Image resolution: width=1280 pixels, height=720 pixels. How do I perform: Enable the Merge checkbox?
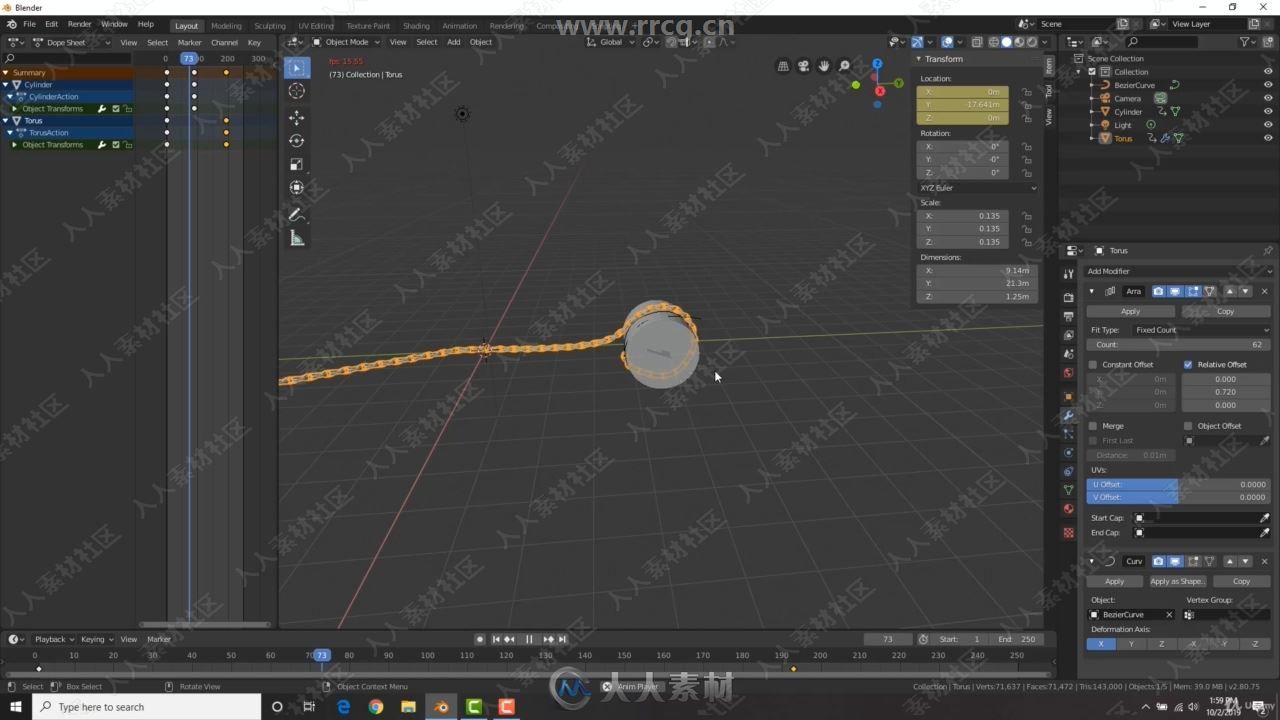[x=1093, y=426]
